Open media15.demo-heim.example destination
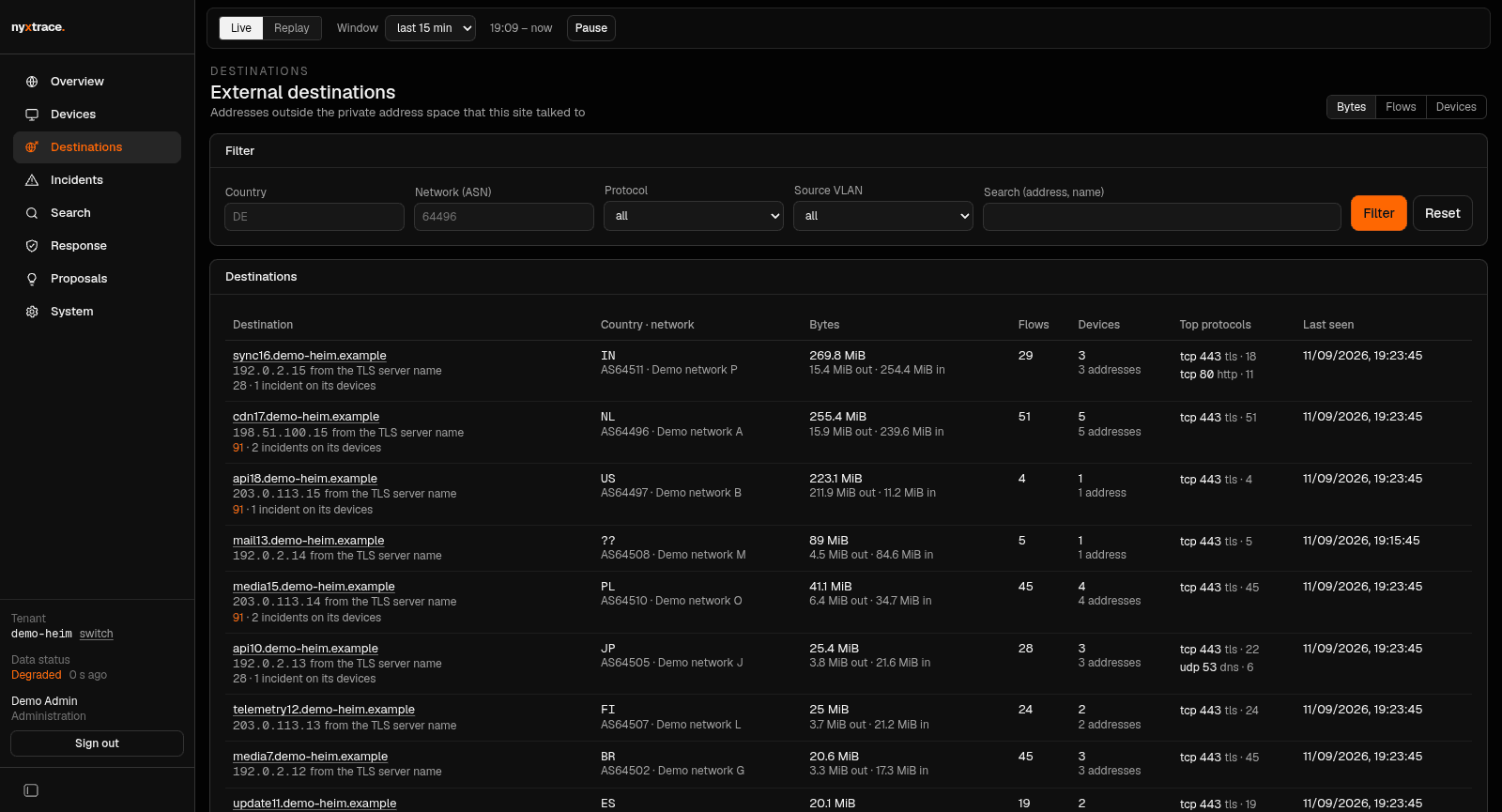 (314, 587)
